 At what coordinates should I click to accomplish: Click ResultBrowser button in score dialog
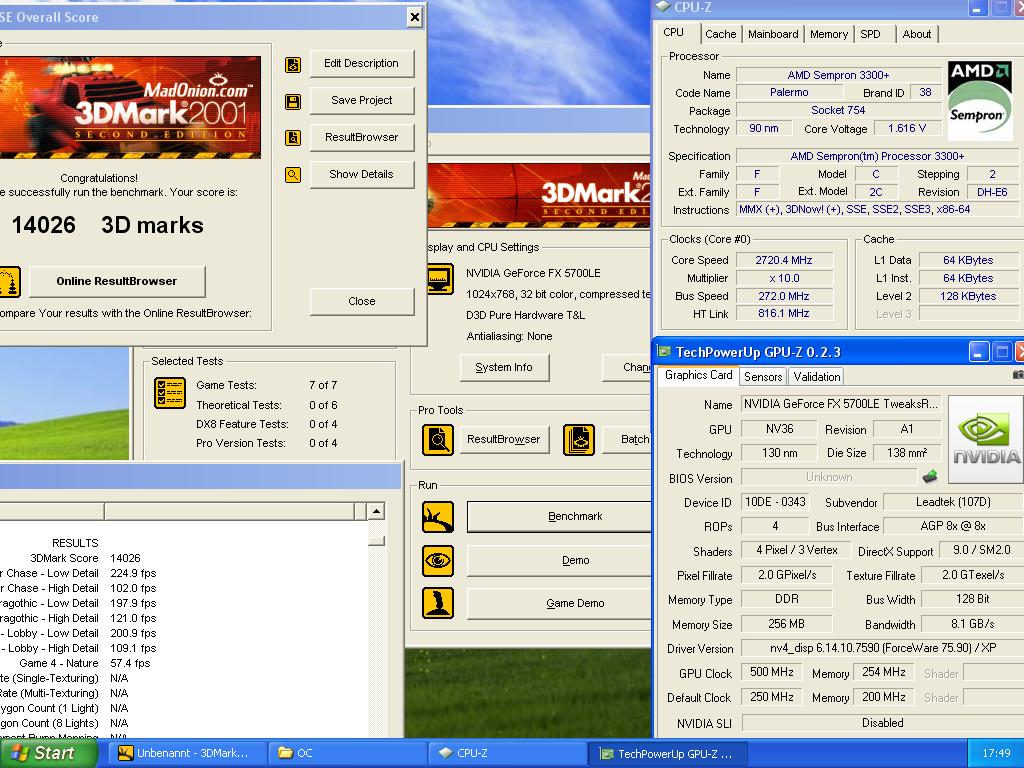(362, 137)
